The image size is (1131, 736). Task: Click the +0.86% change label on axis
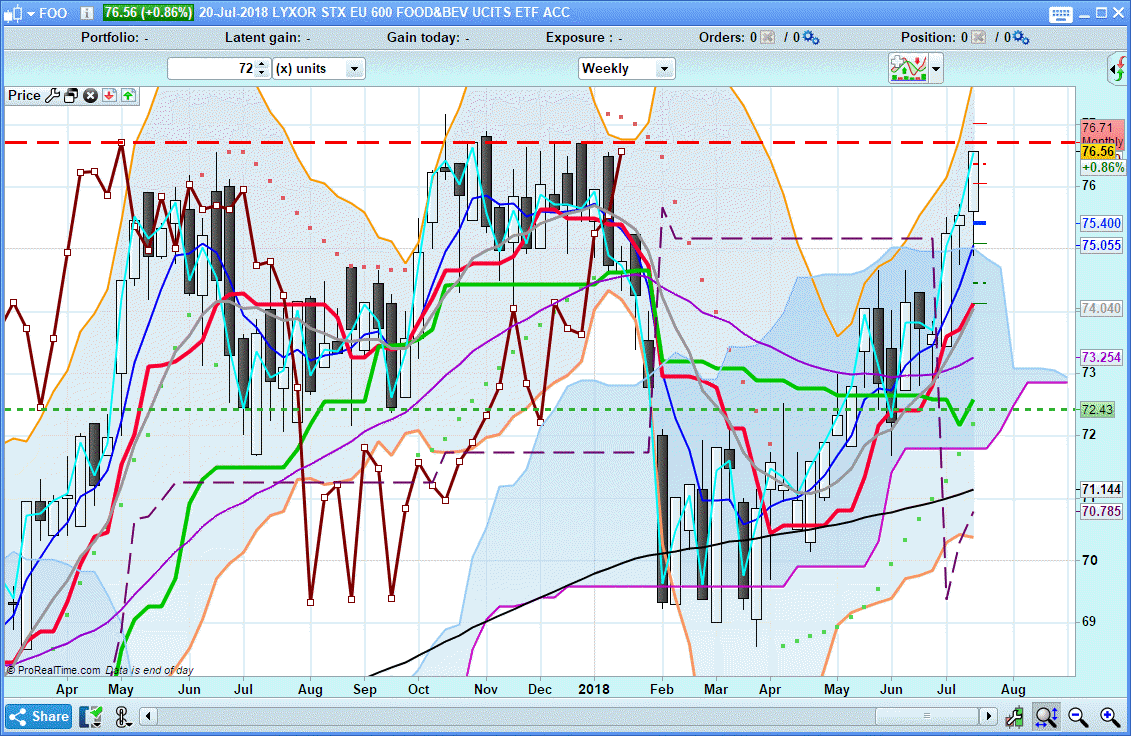[x=1103, y=167]
